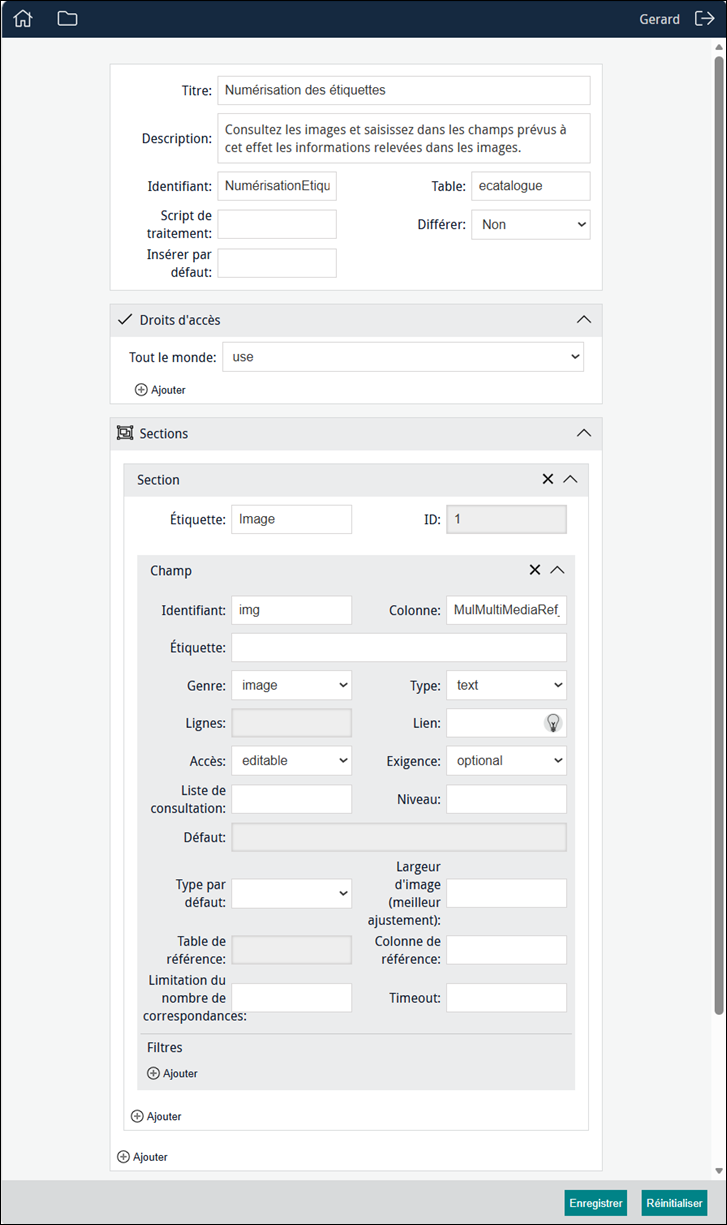Click the form Identifiant field NumérisationEtiqu

pyautogui.click(x=277, y=186)
